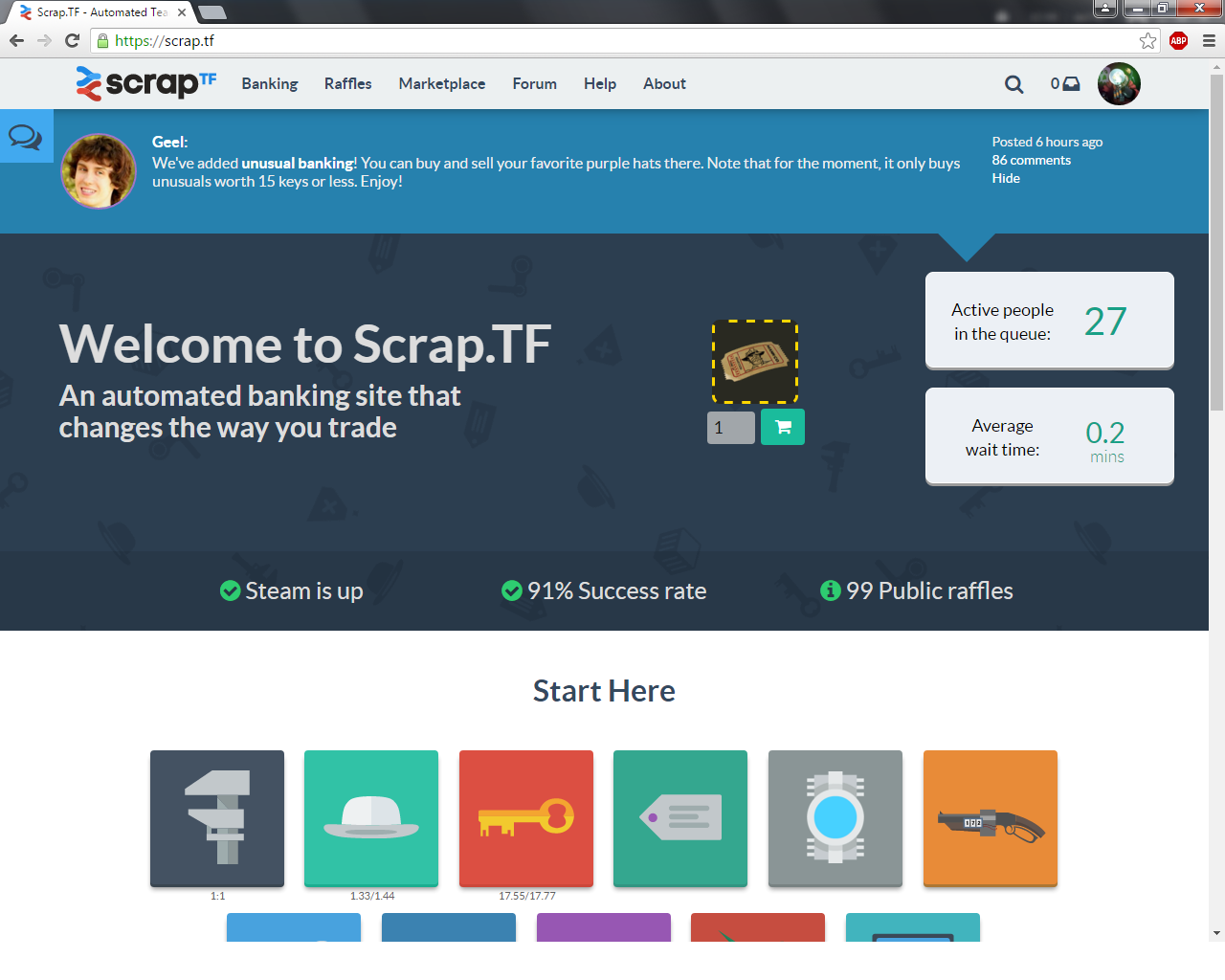Close the Scrap.TF tab

click(182, 12)
